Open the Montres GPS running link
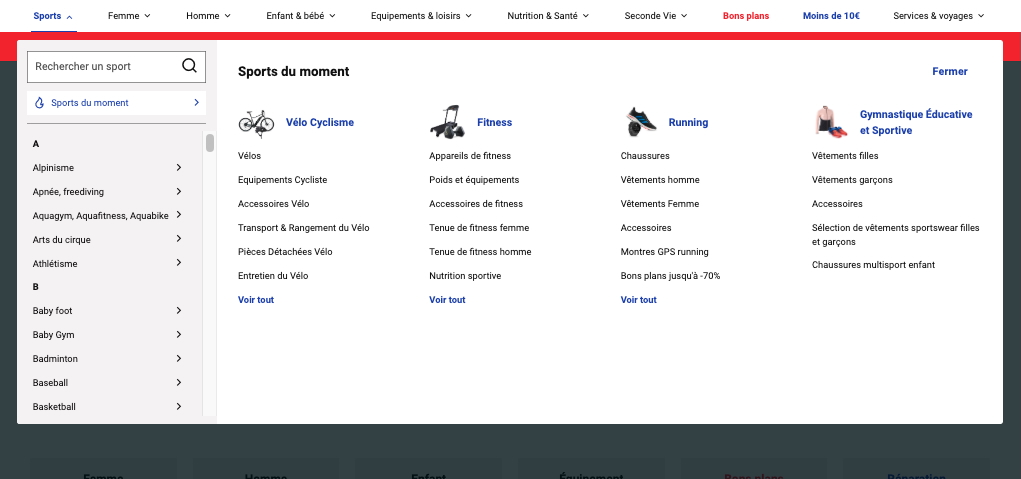Viewport: 1021px width, 479px height. click(x=664, y=252)
